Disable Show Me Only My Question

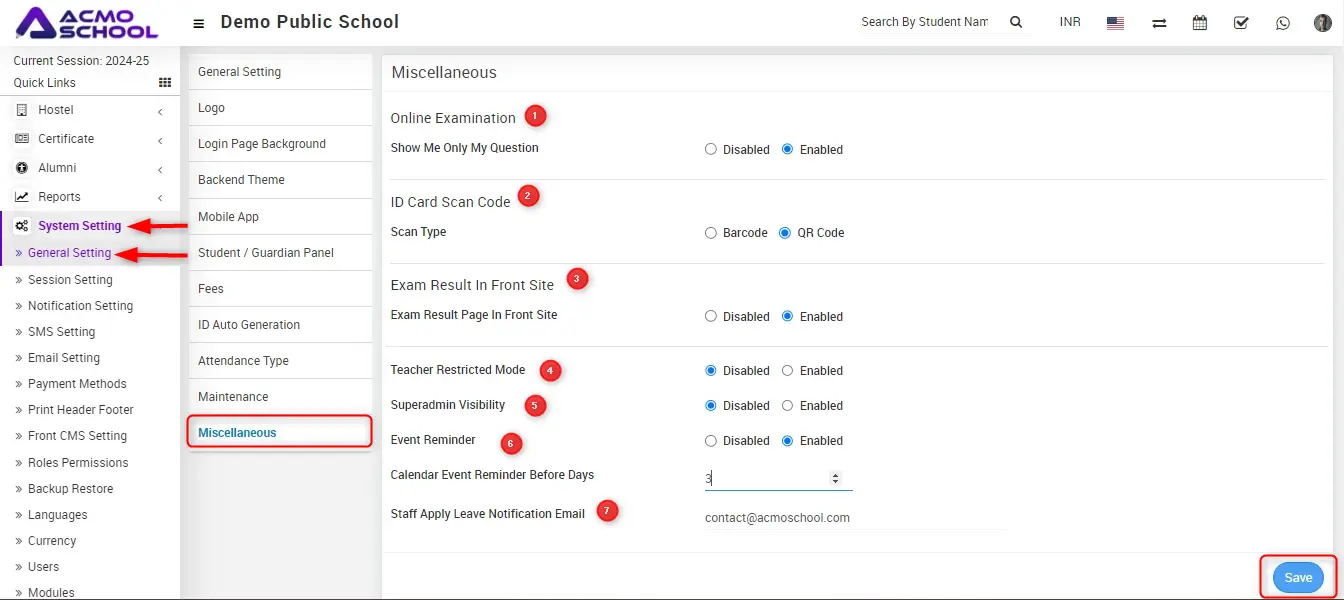pos(711,150)
